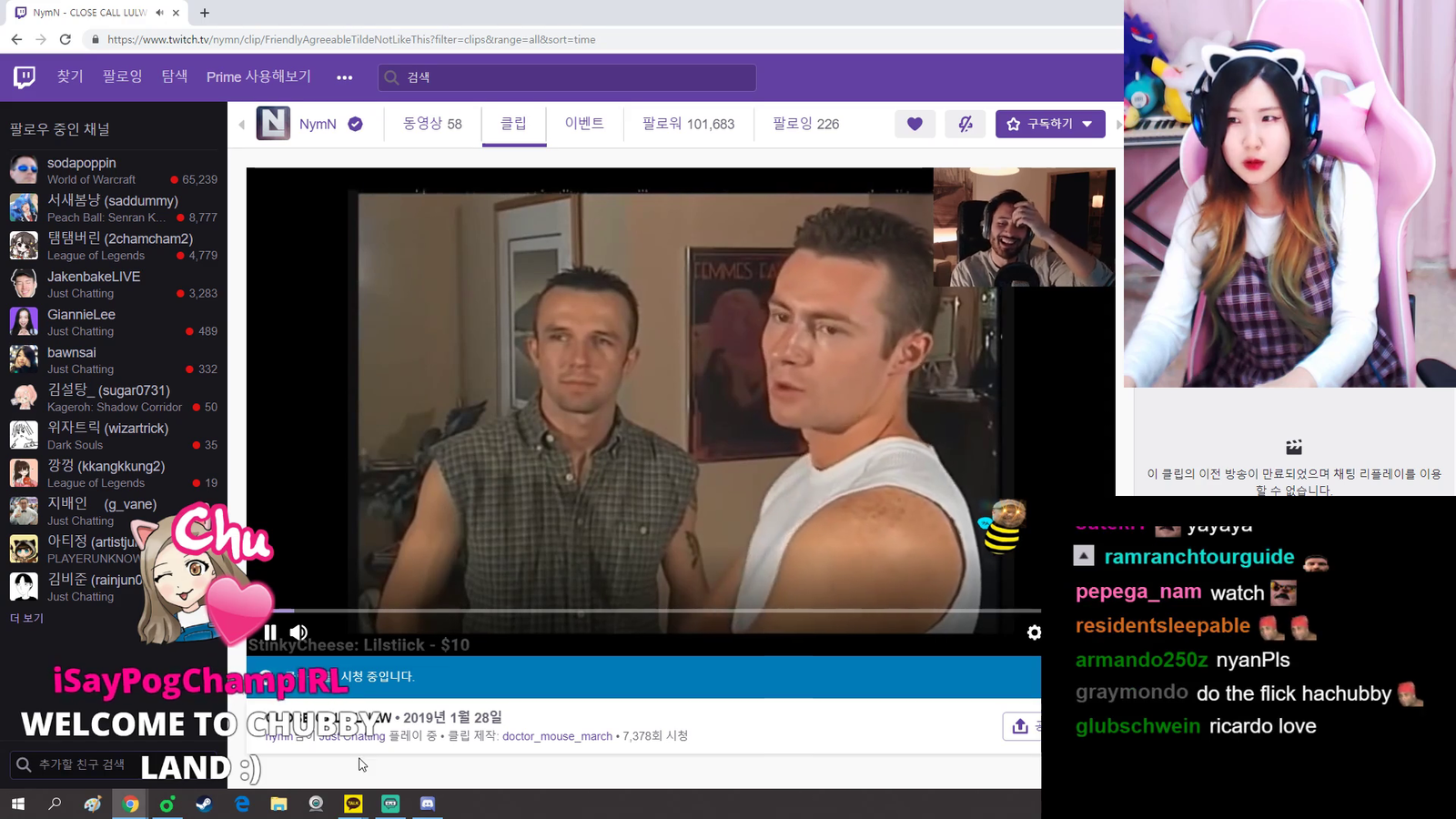Select the NymN - CLOSE CALL browser tab
The image size is (1456, 819).
(x=97, y=13)
